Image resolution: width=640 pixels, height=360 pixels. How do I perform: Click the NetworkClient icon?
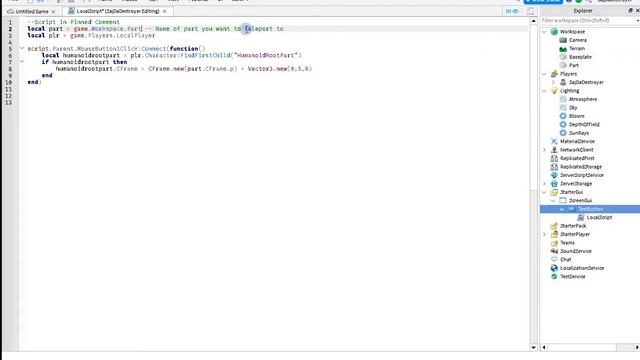[x=554, y=150]
